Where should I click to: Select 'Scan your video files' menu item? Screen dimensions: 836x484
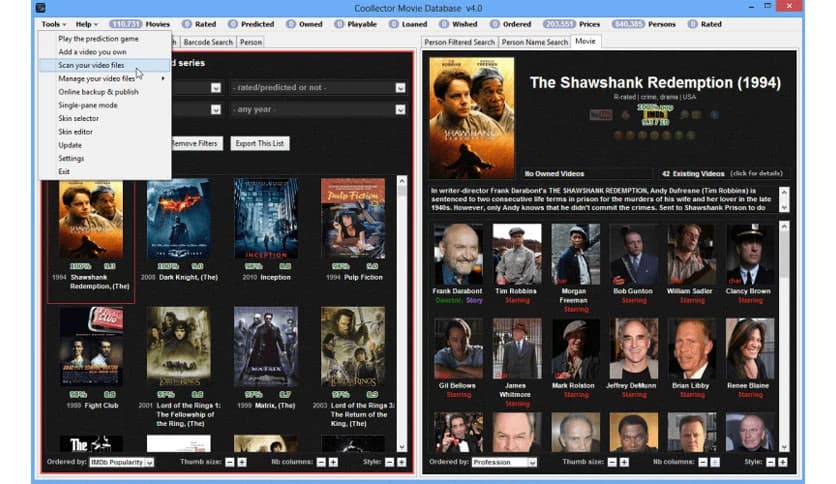coord(105,65)
